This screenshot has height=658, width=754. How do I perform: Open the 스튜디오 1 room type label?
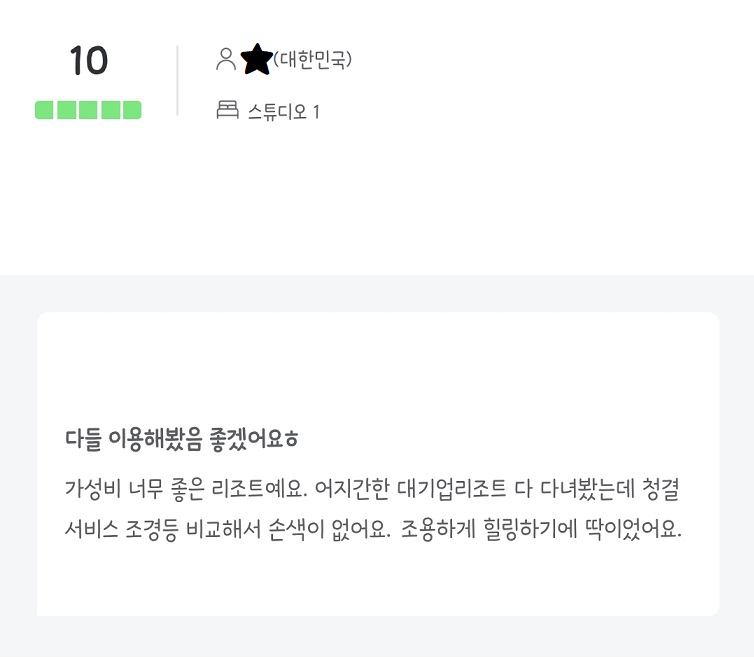pyautogui.click(x=284, y=112)
